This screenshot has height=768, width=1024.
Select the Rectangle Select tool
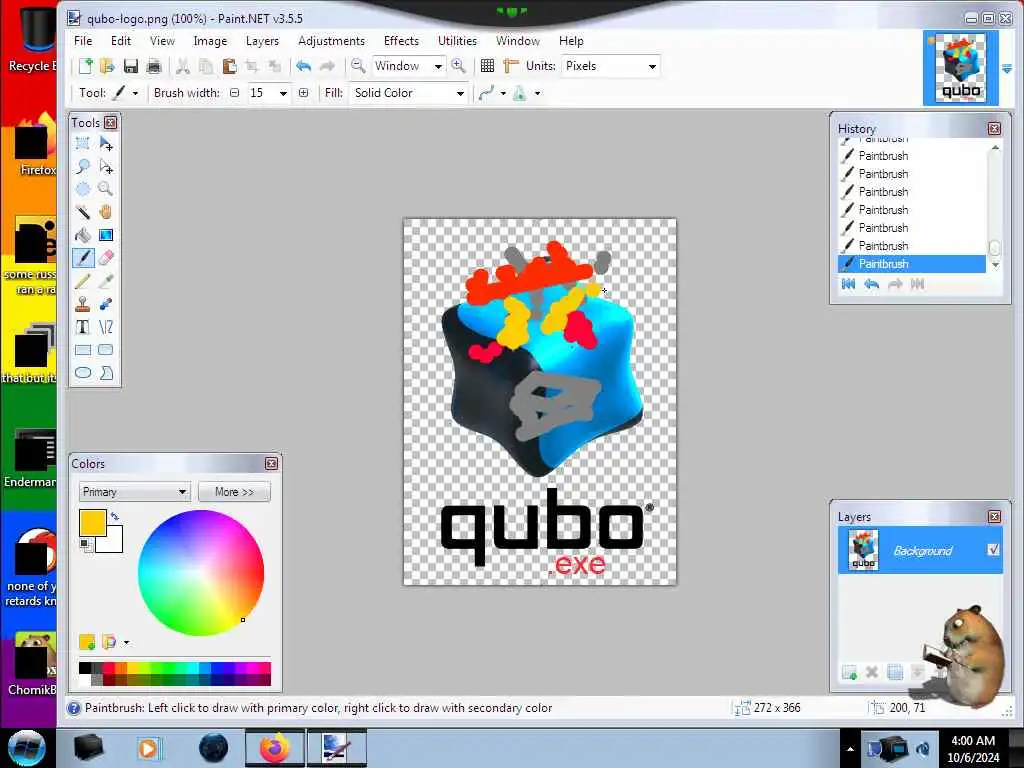pyautogui.click(x=83, y=144)
